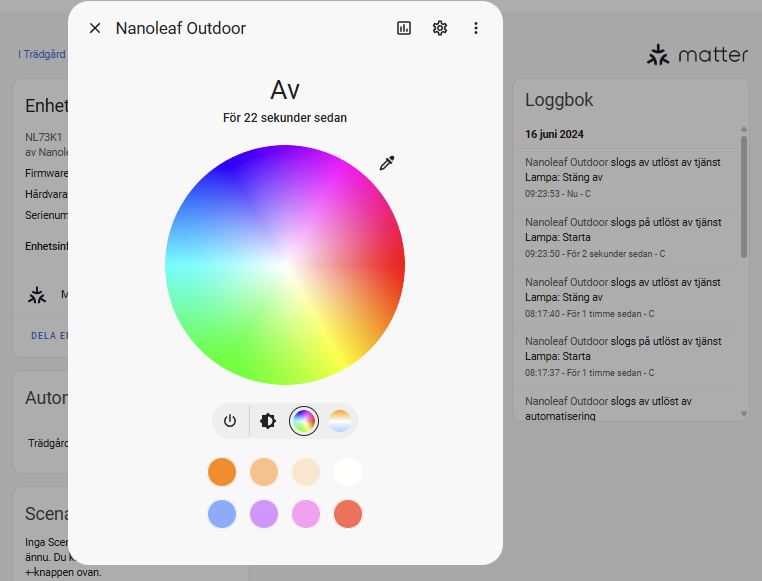Click the 'DELA' share device button
The height and width of the screenshot is (581, 762).
coord(50,336)
